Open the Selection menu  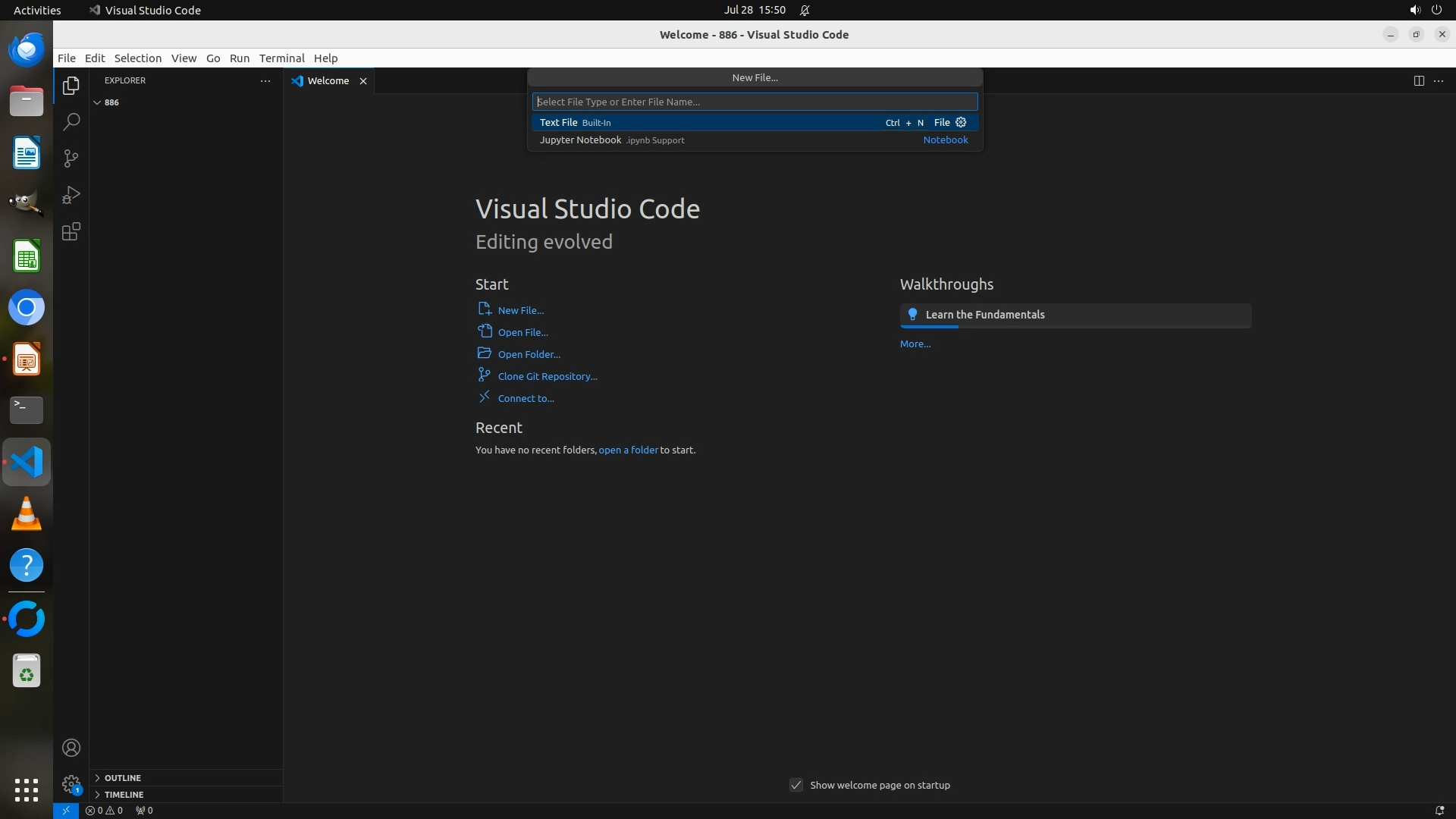tap(137, 58)
